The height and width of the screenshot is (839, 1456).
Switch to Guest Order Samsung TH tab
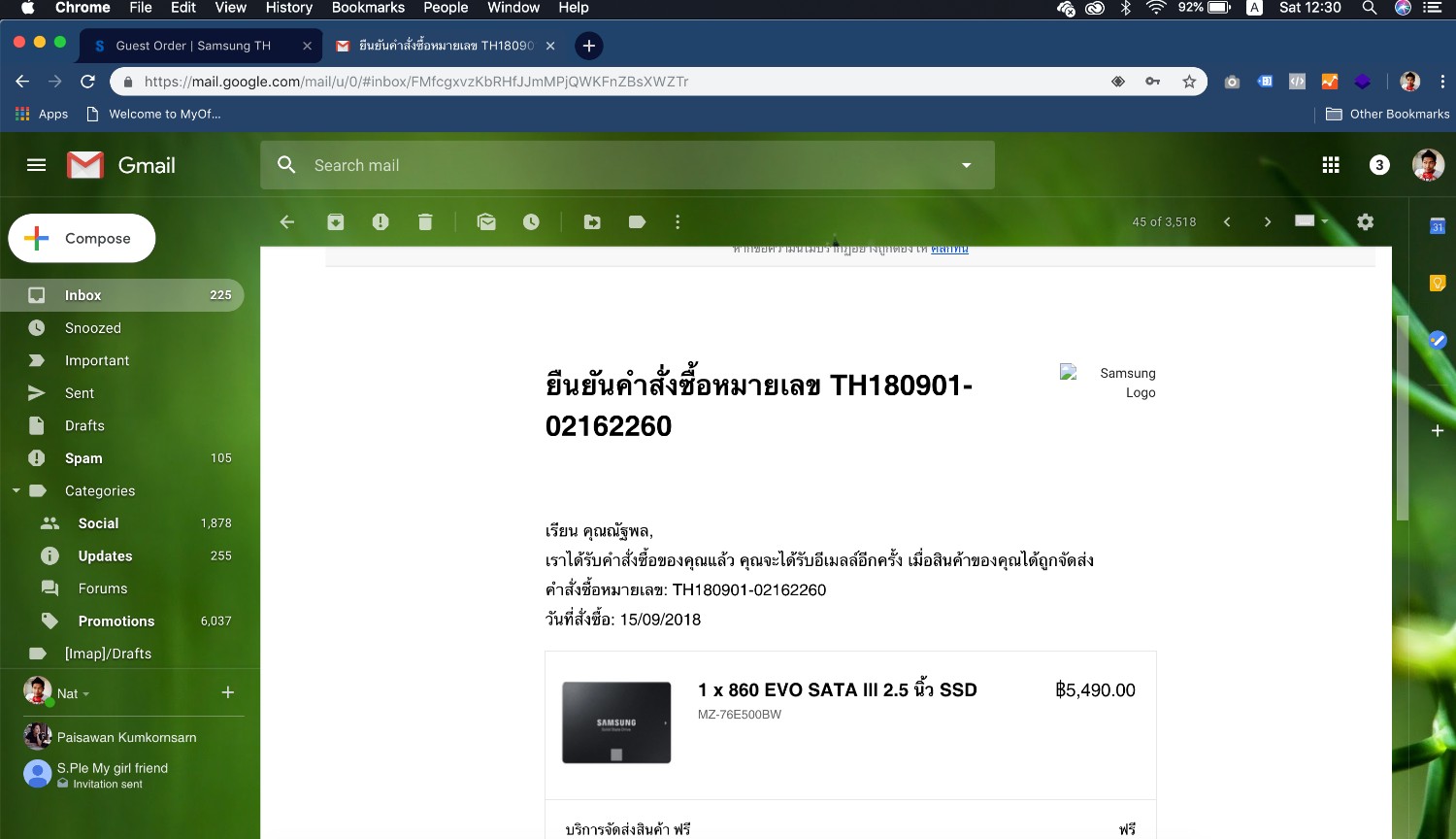[x=202, y=46]
